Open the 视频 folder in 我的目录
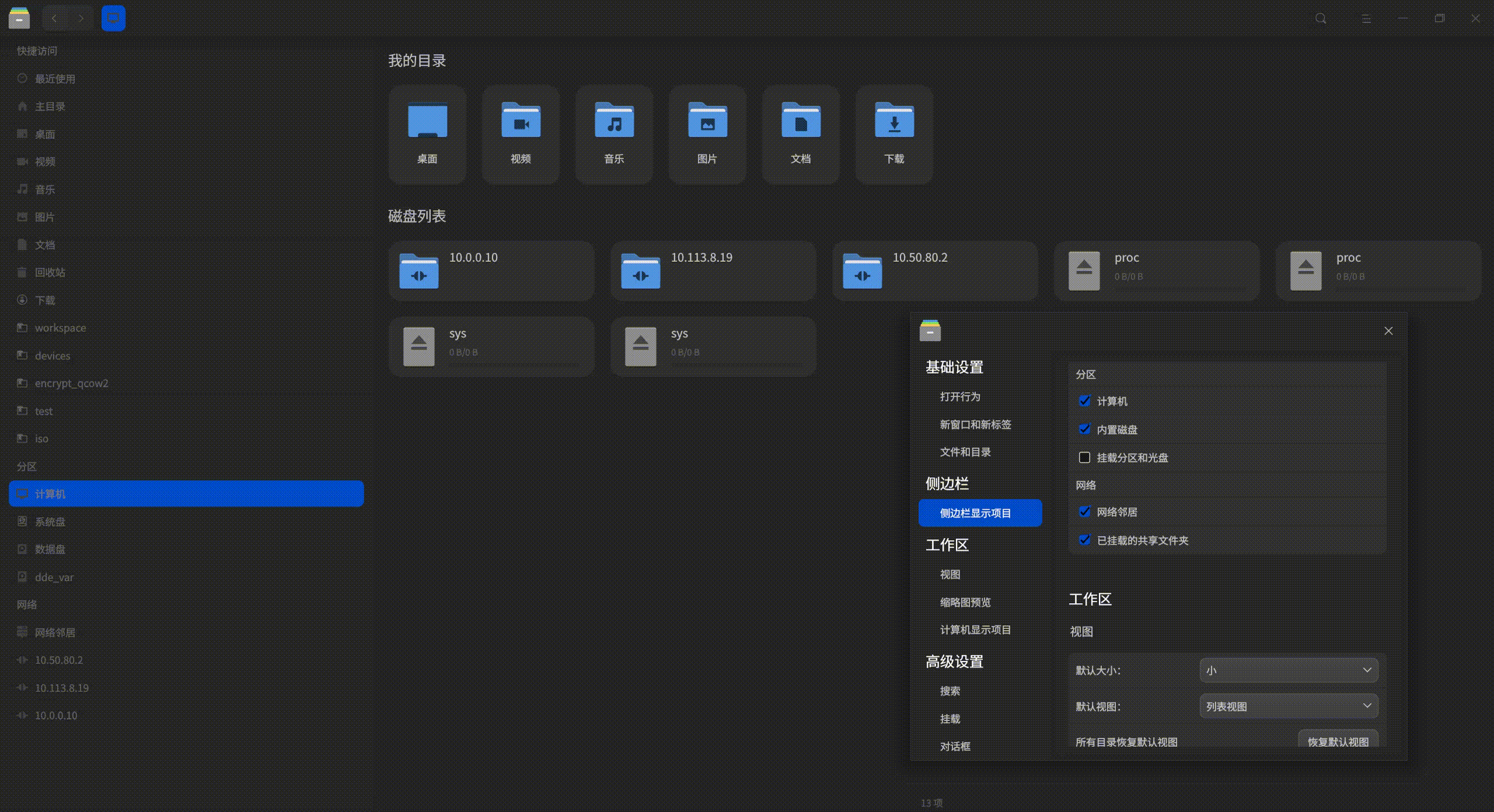Viewport: 1494px width, 812px height. tap(521, 134)
